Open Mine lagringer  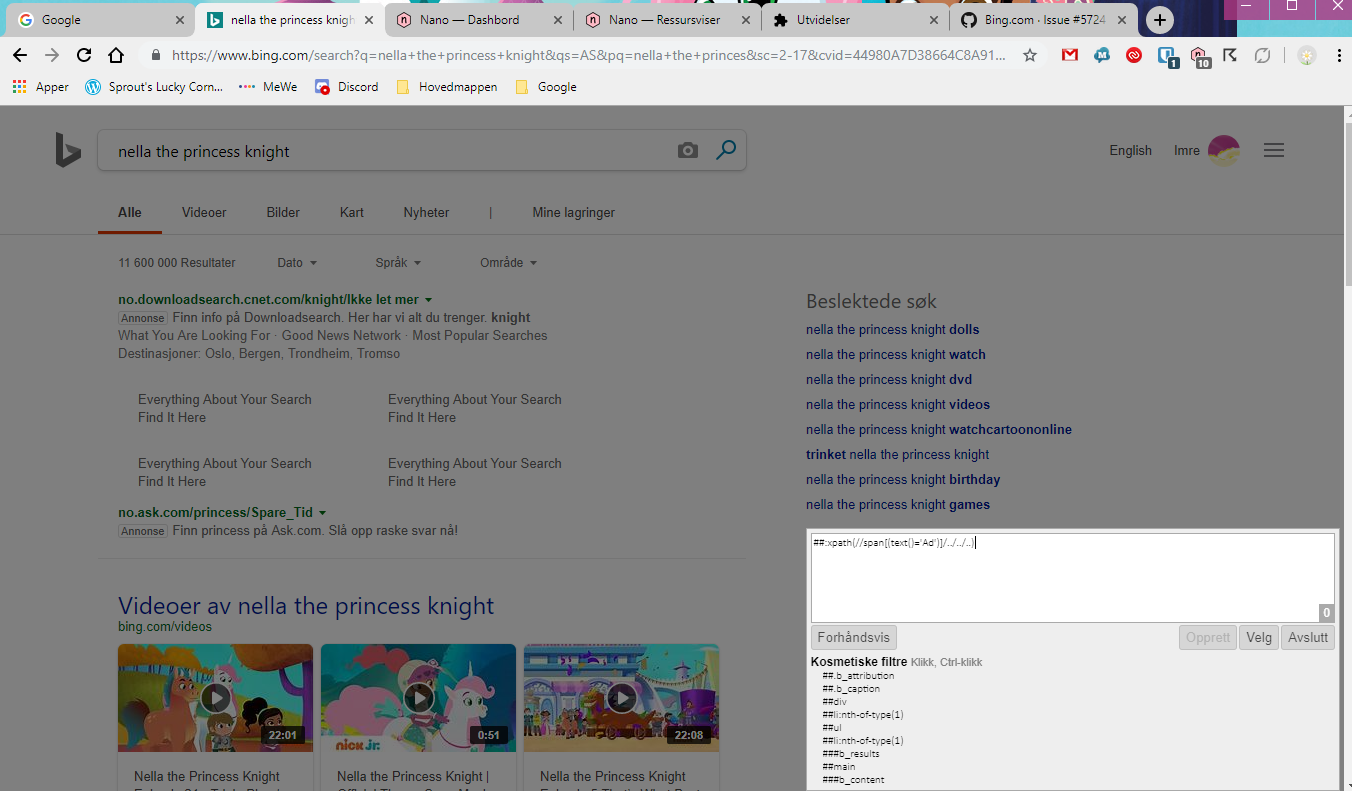[574, 212]
